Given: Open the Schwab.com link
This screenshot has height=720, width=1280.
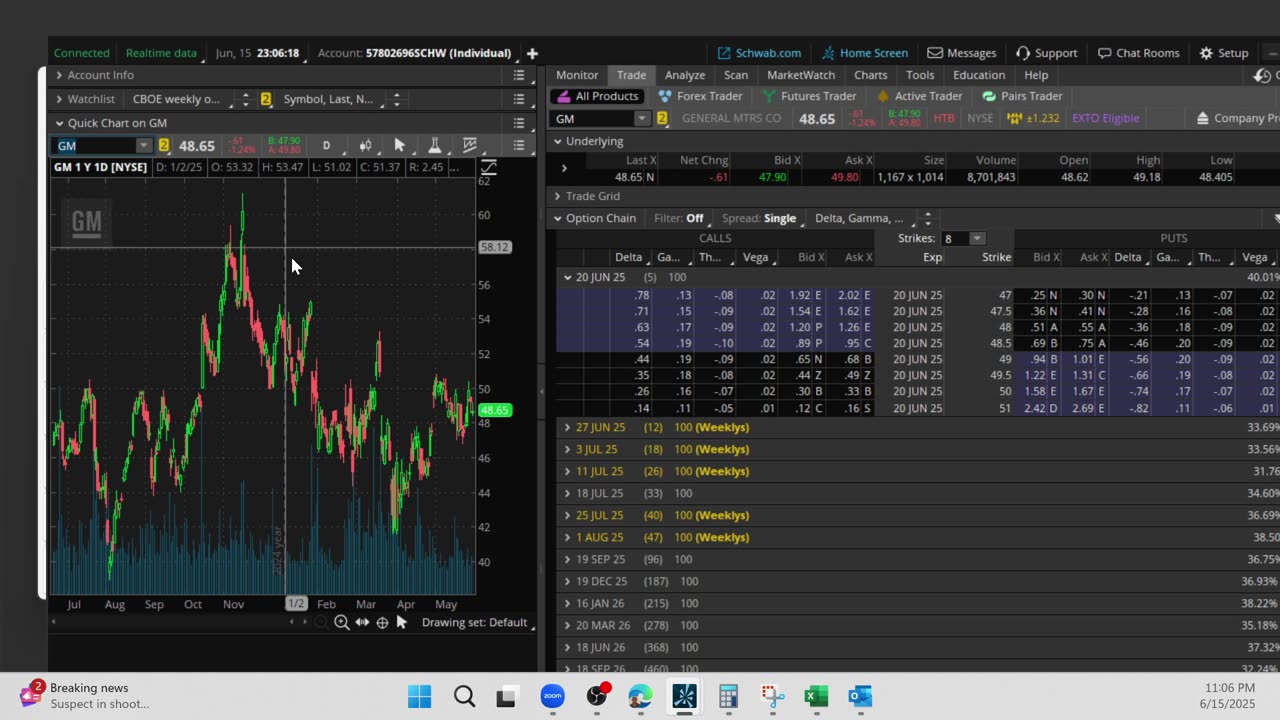Looking at the screenshot, I should click(x=759, y=53).
